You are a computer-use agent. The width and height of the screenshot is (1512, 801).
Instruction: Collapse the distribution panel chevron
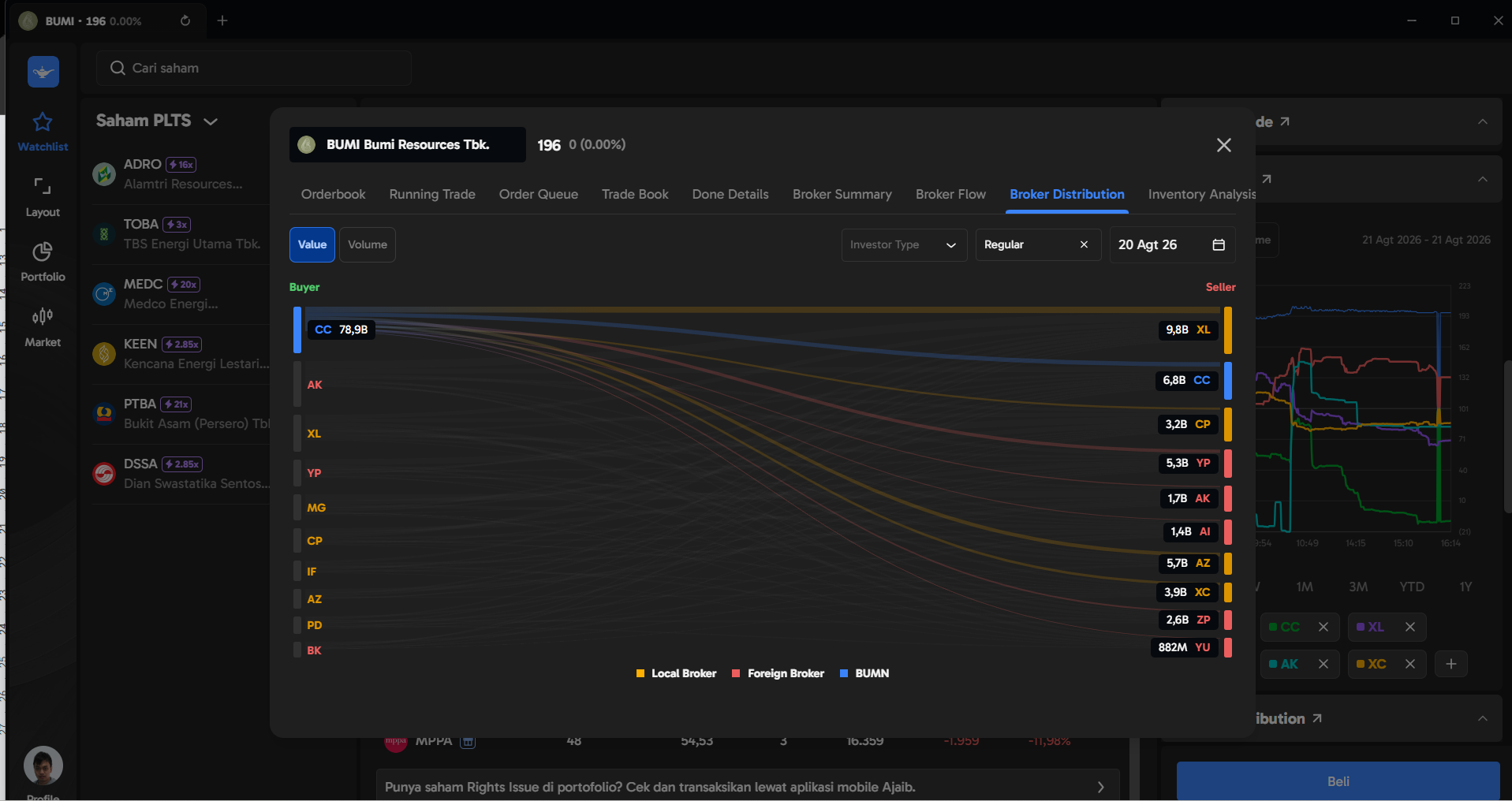point(1483,718)
